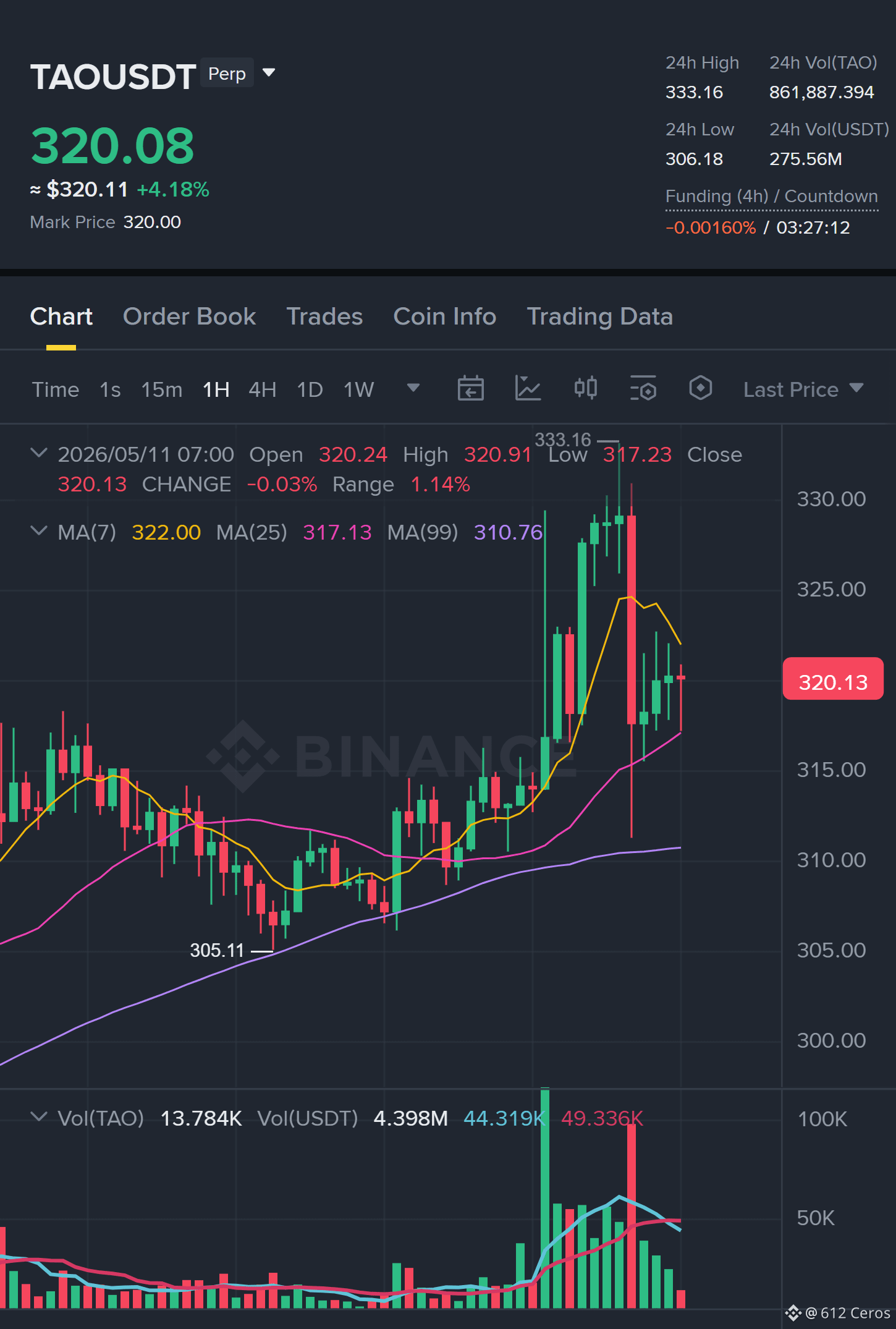
Task: Switch to line chart view icon
Action: coord(528,389)
